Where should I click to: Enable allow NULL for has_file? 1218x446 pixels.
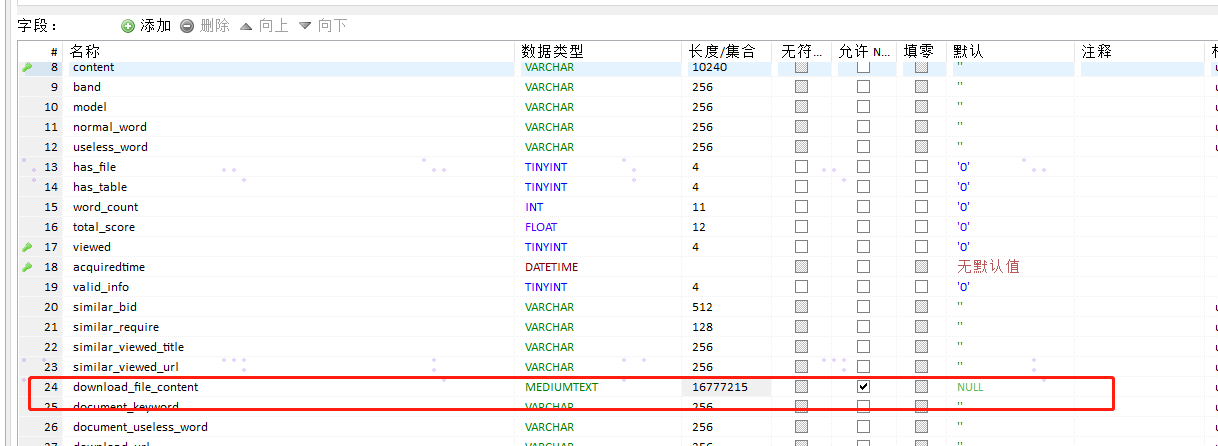pos(863,167)
